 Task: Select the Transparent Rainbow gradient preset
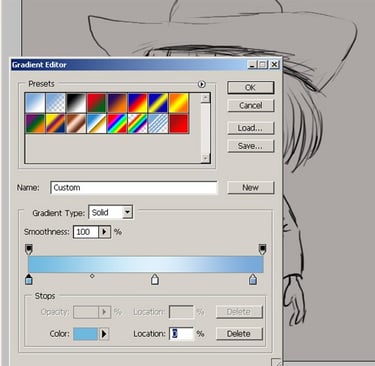pos(138,124)
